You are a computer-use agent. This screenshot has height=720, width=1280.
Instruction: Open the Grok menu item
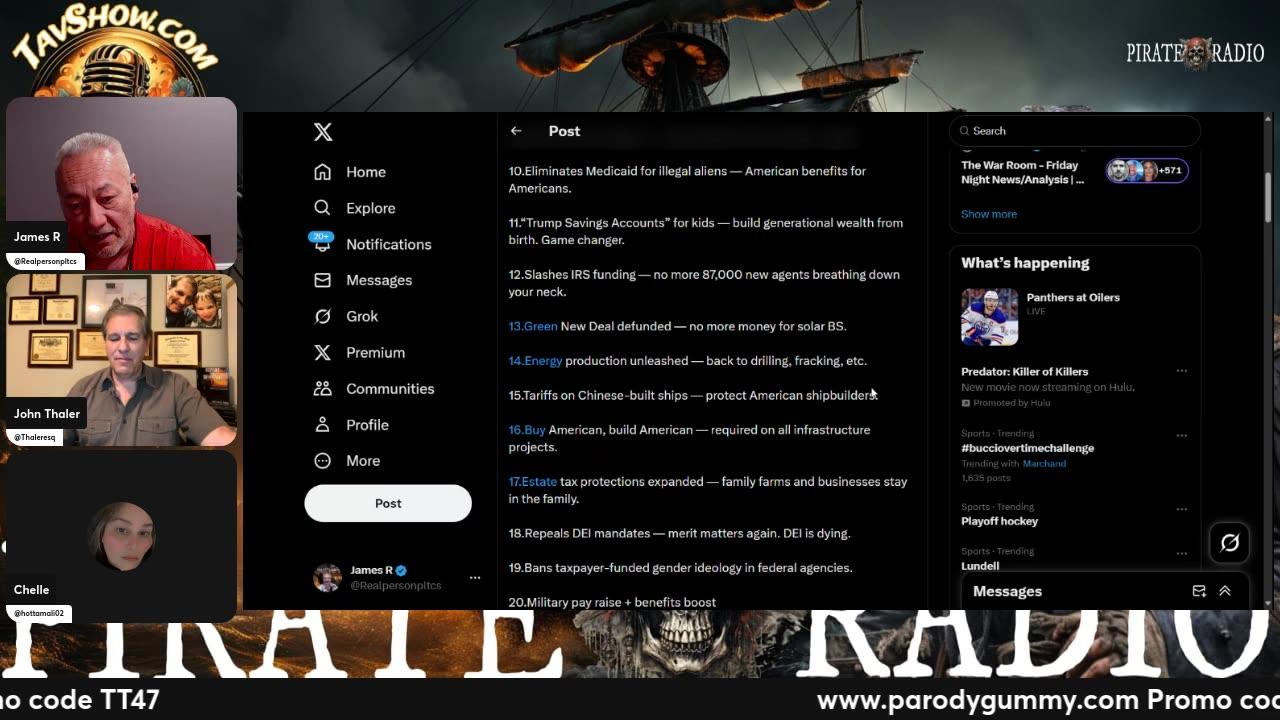362,316
